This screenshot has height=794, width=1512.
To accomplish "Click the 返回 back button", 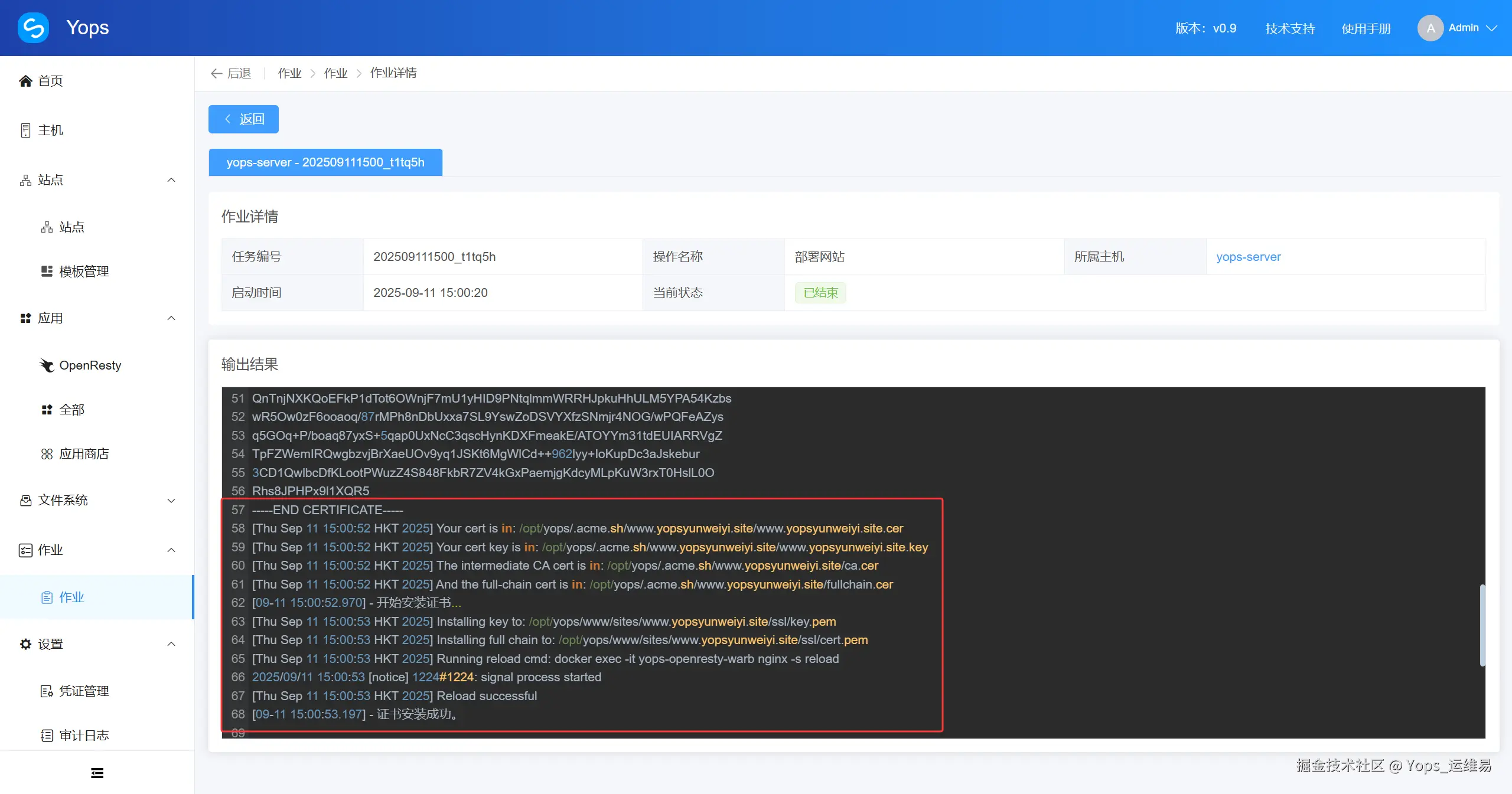I will click(x=243, y=119).
